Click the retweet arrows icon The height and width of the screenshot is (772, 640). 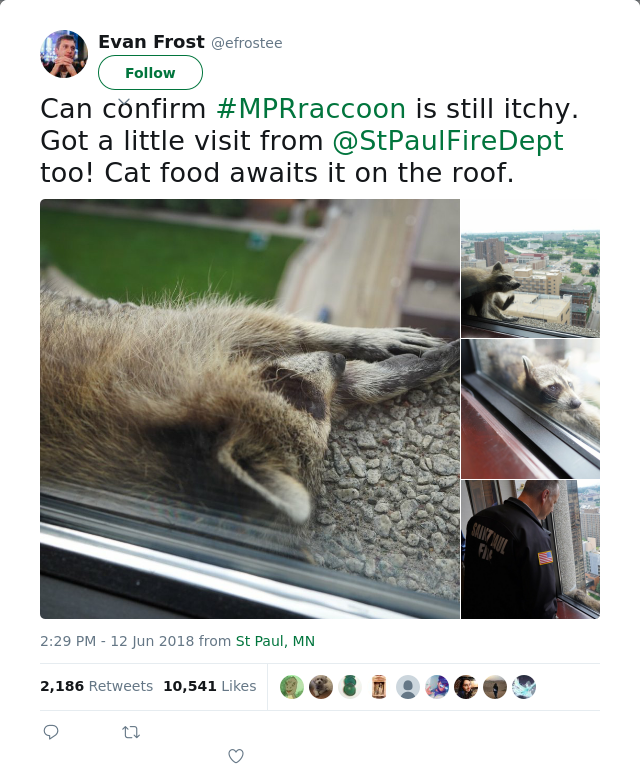131,733
